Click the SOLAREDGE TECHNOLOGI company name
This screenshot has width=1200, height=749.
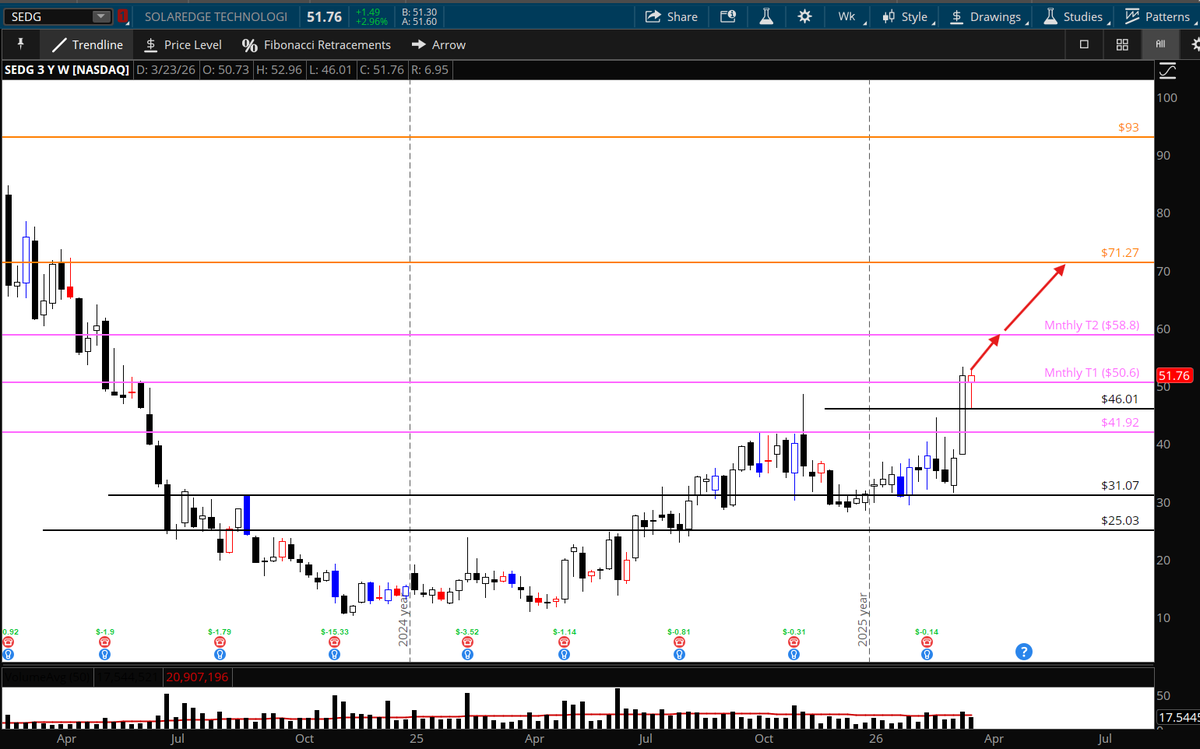click(216, 17)
